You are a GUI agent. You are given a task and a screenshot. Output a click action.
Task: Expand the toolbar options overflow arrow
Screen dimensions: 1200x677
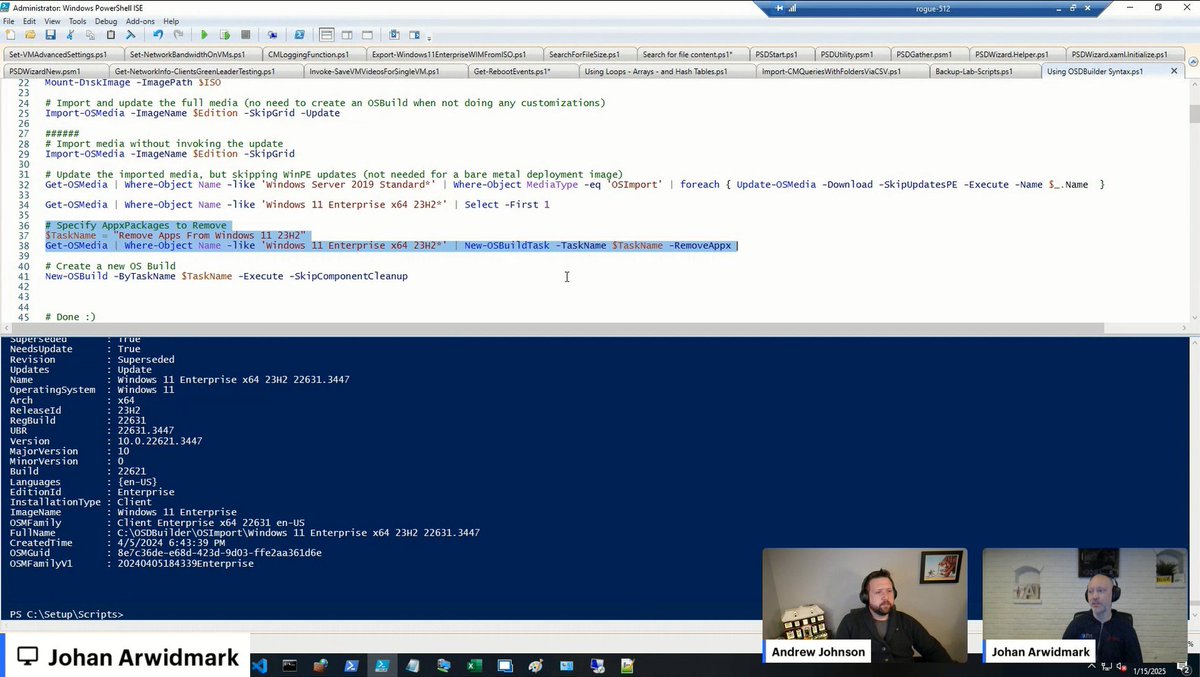coord(430,38)
